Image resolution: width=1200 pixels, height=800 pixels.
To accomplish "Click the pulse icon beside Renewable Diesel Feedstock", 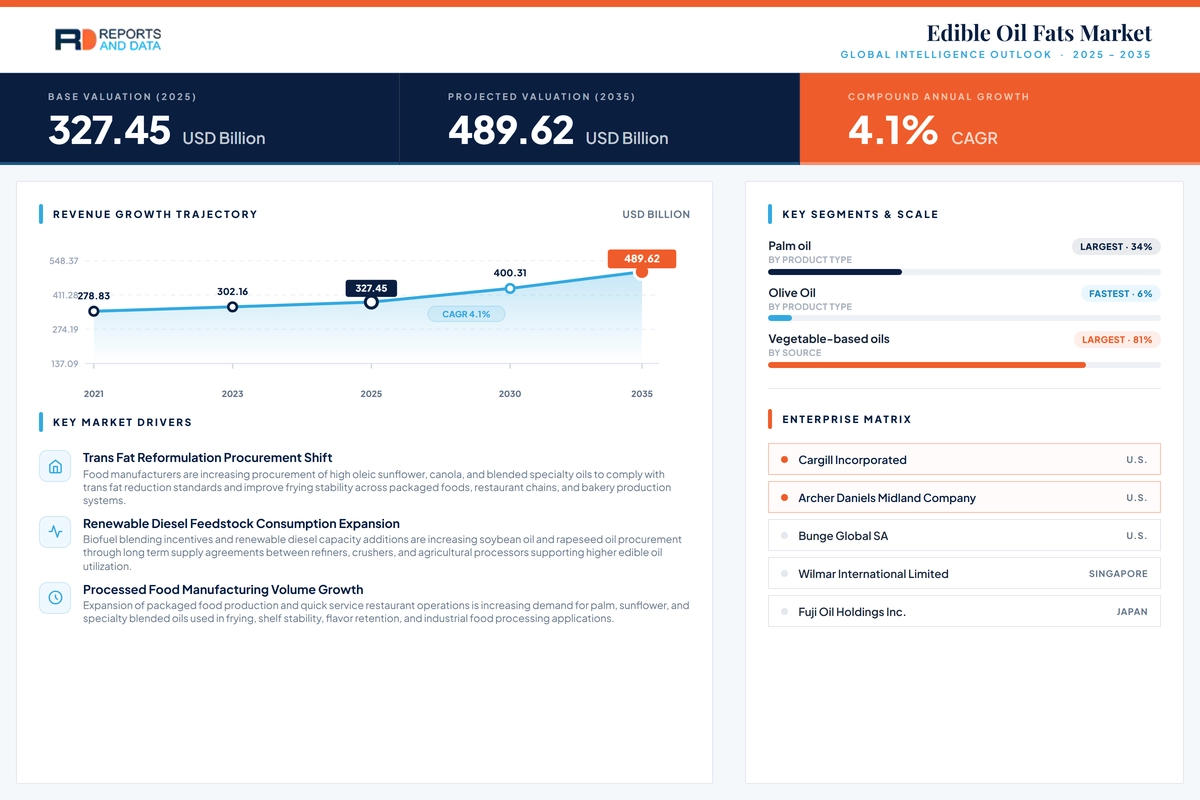I will (55, 532).
